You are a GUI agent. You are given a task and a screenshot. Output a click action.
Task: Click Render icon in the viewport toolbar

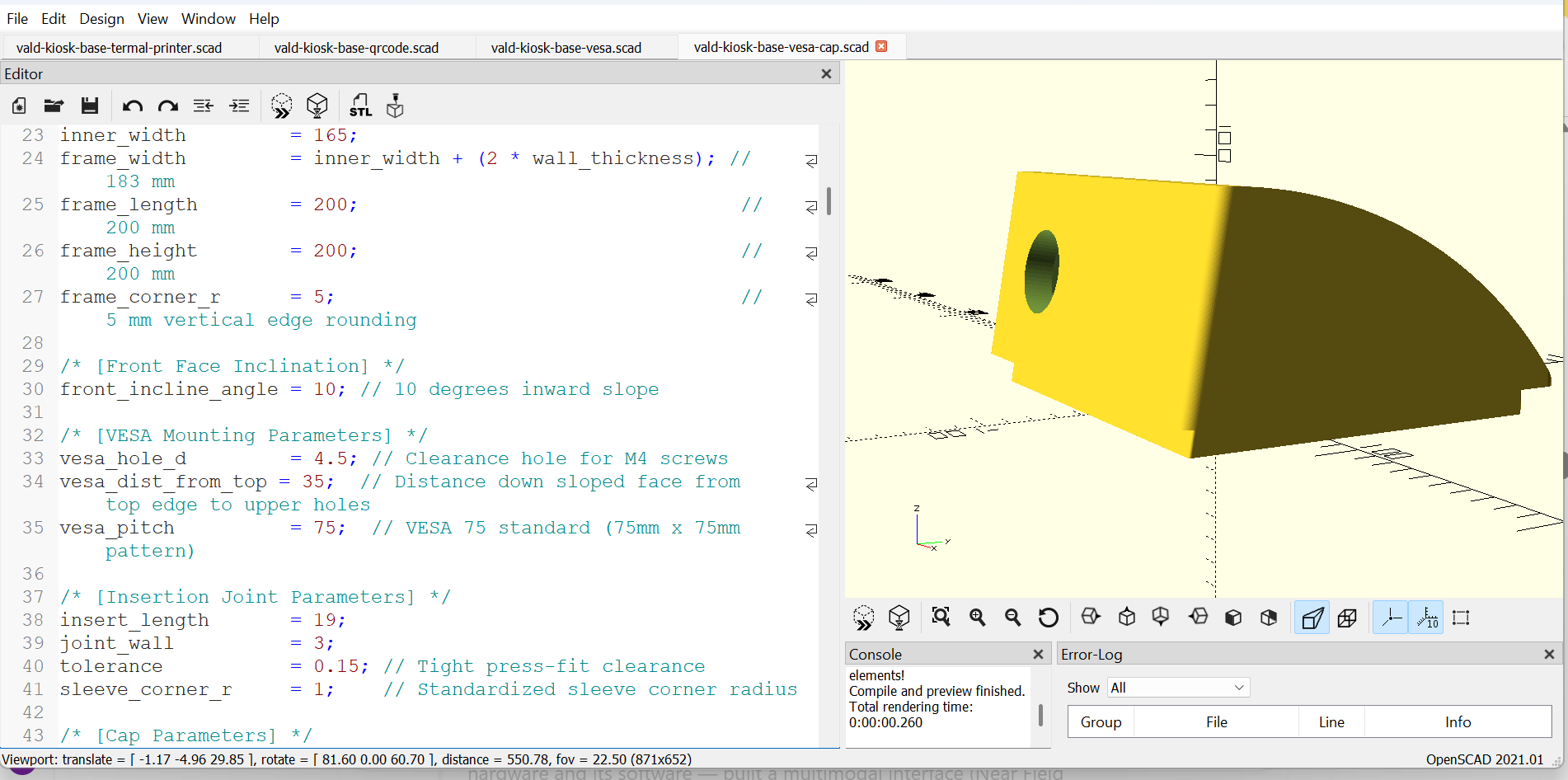tap(899, 618)
